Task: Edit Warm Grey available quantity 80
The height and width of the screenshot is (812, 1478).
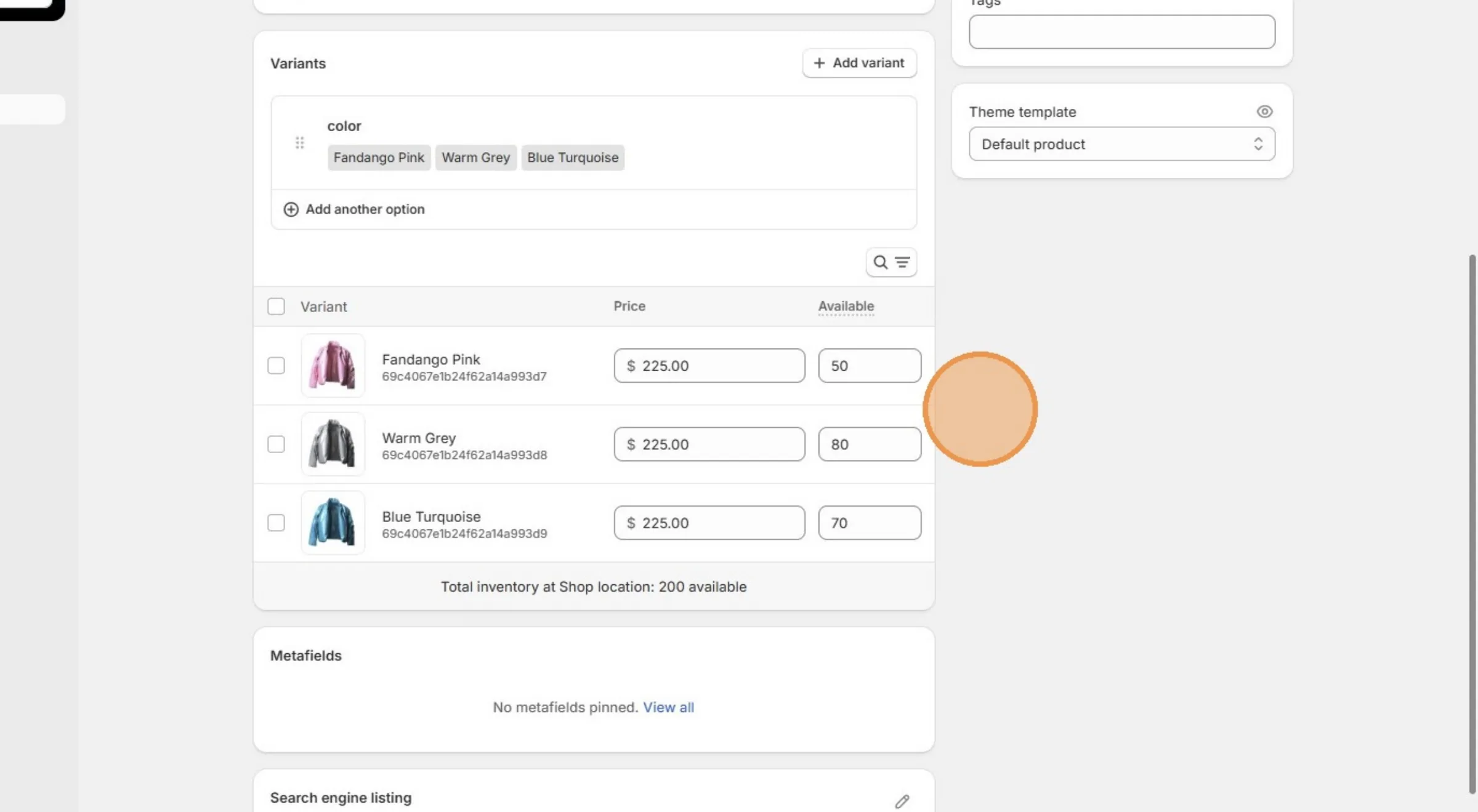Action: [x=870, y=444]
